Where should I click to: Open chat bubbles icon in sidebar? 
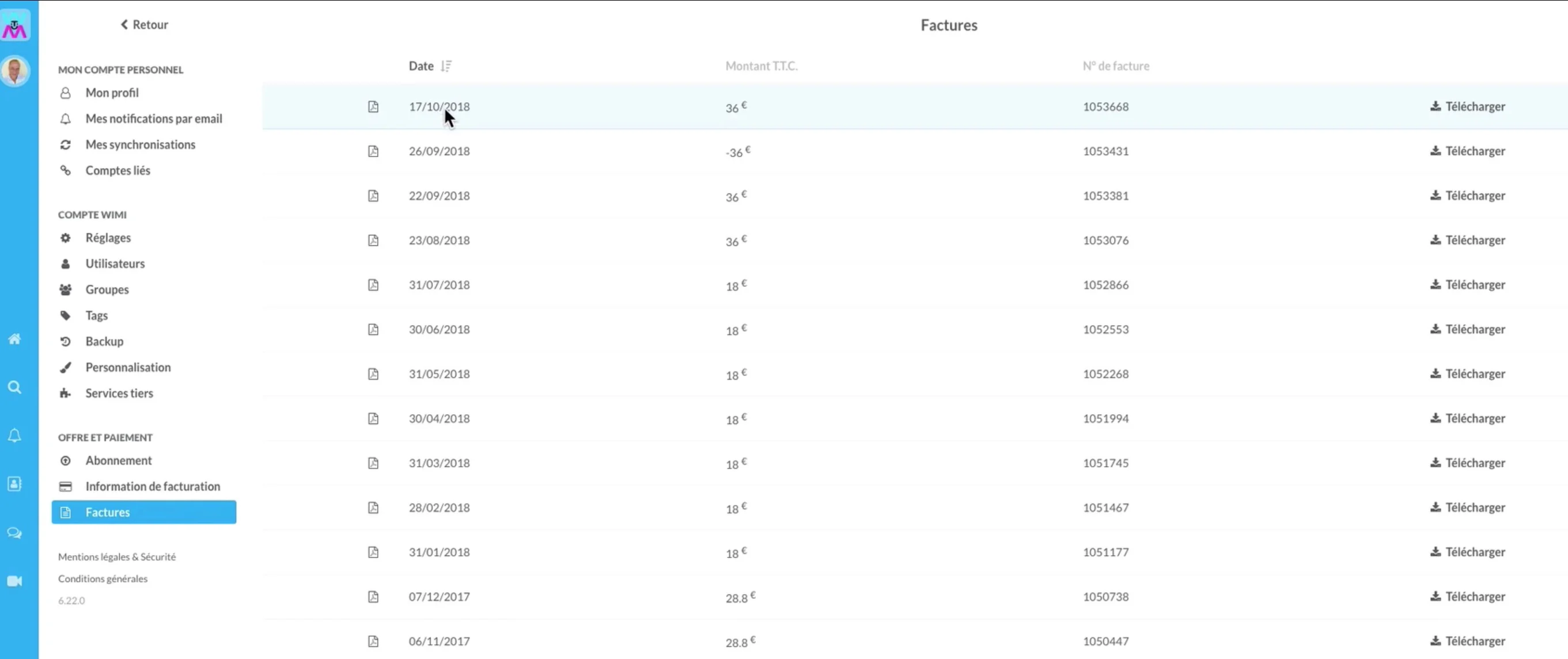pos(14,533)
